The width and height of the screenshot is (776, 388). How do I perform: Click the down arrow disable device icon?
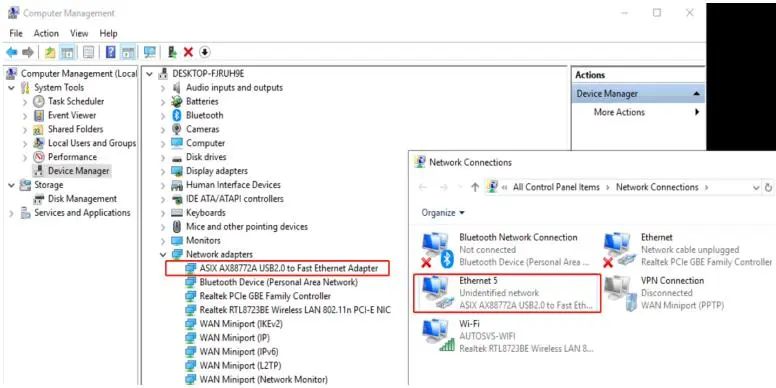pos(204,52)
